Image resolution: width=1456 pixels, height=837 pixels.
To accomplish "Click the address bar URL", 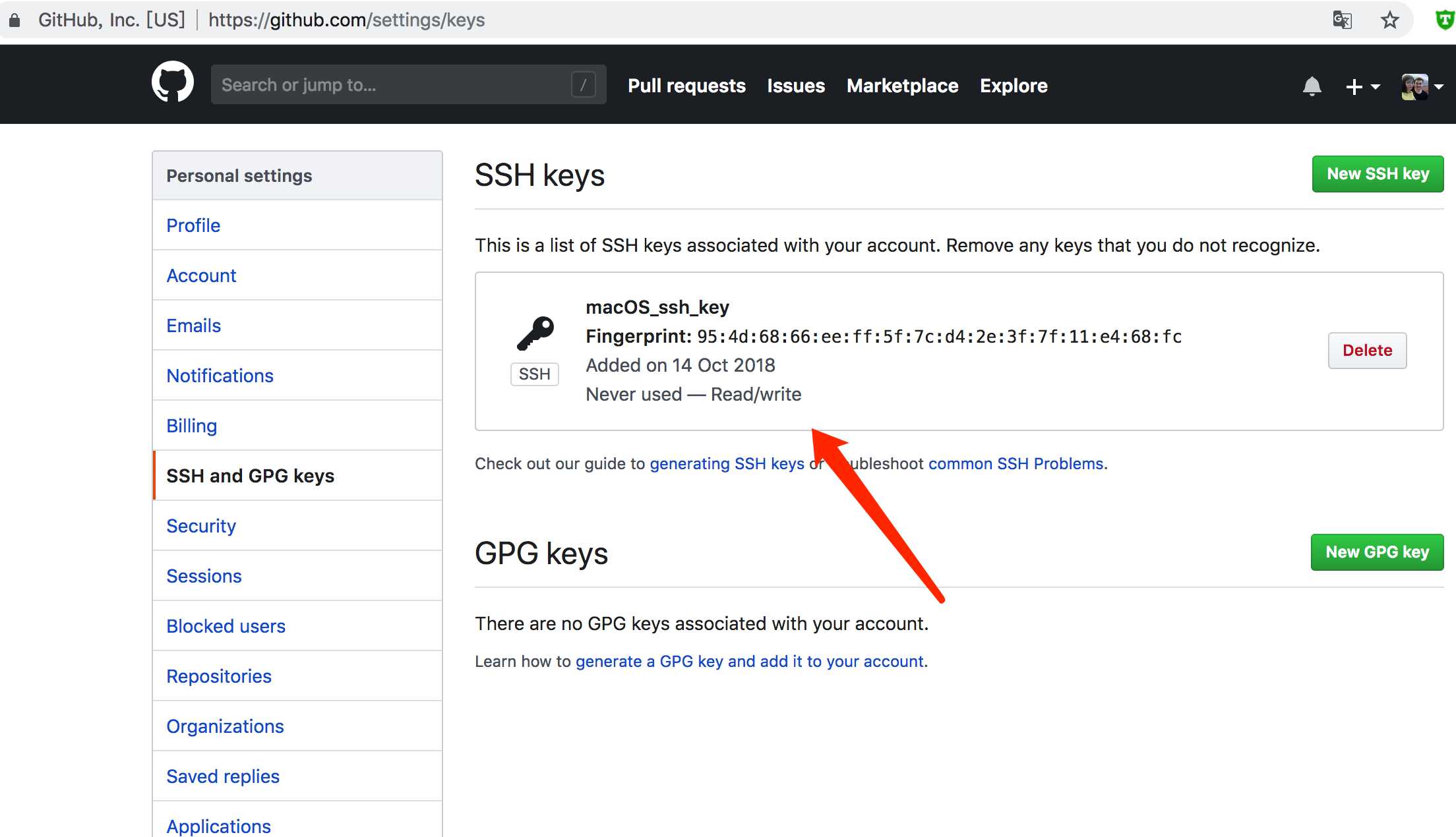I will pos(346,20).
